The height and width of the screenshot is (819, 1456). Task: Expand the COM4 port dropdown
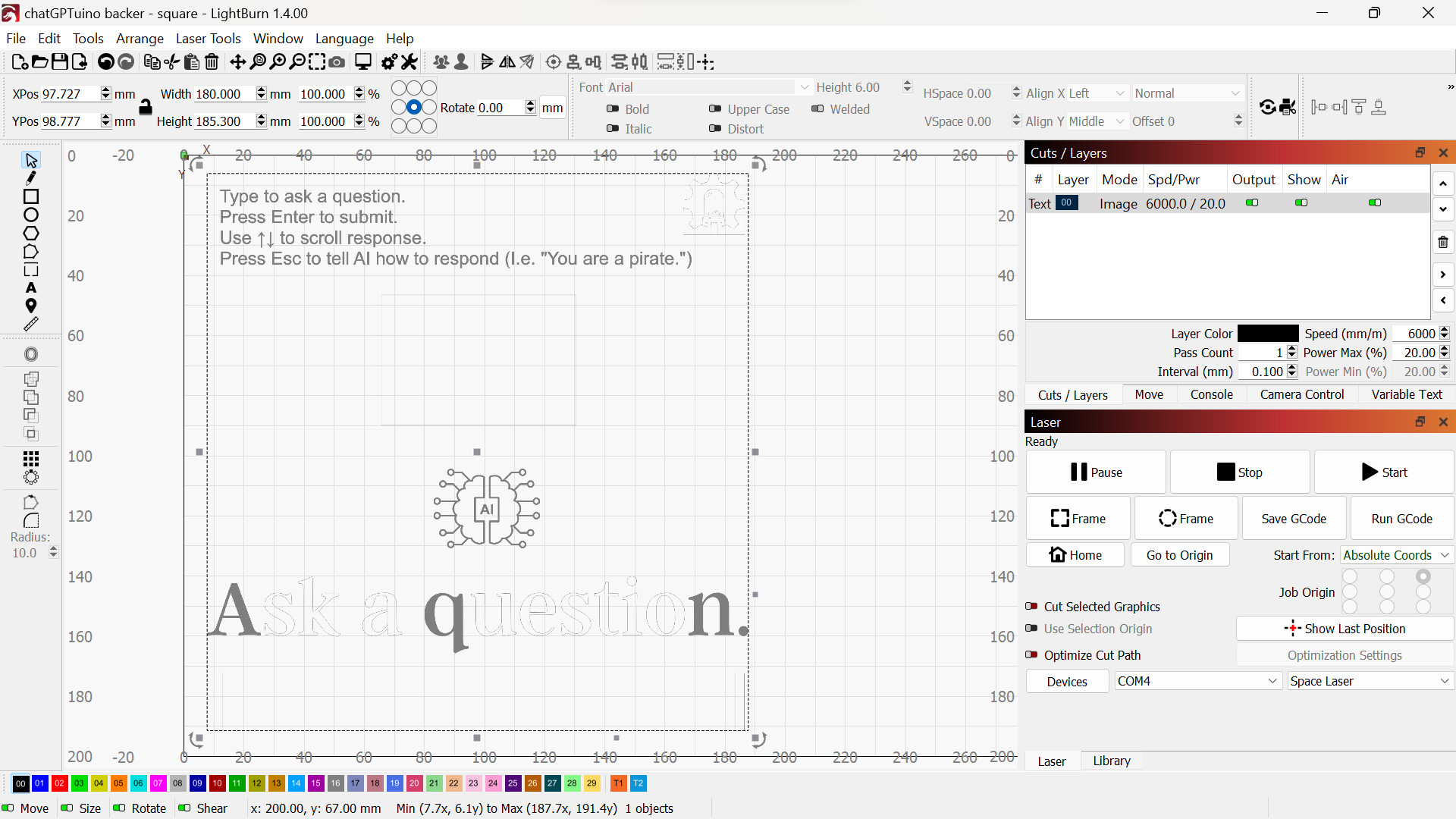click(x=1197, y=681)
